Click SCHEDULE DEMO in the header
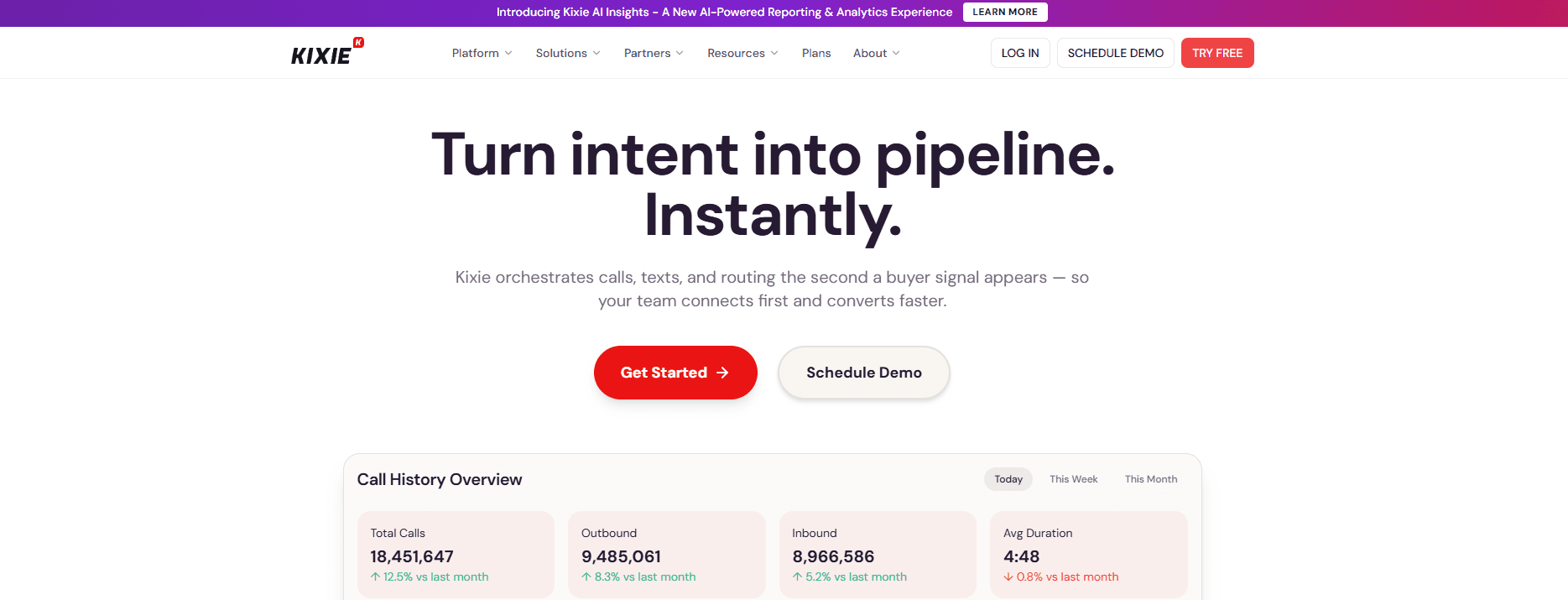The width and height of the screenshot is (1568, 600). (x=1116, y=53)
